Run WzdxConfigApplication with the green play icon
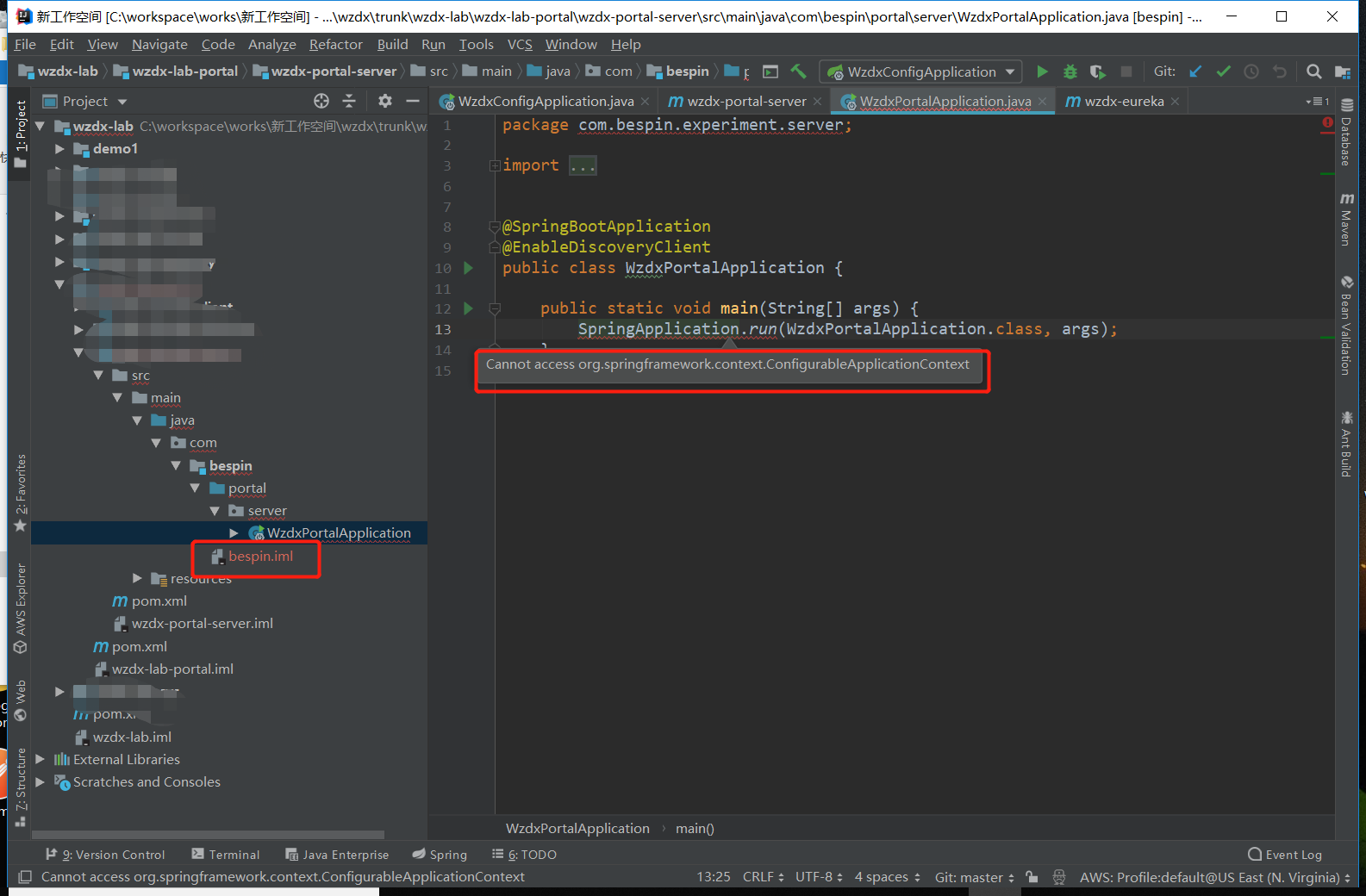The height and width of the screenshot is (896, 1366). [x=1042, y=72]
